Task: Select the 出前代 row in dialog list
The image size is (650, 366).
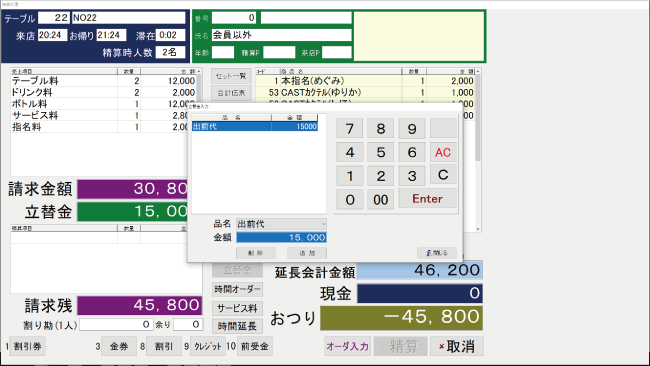Action: (255, 127)
